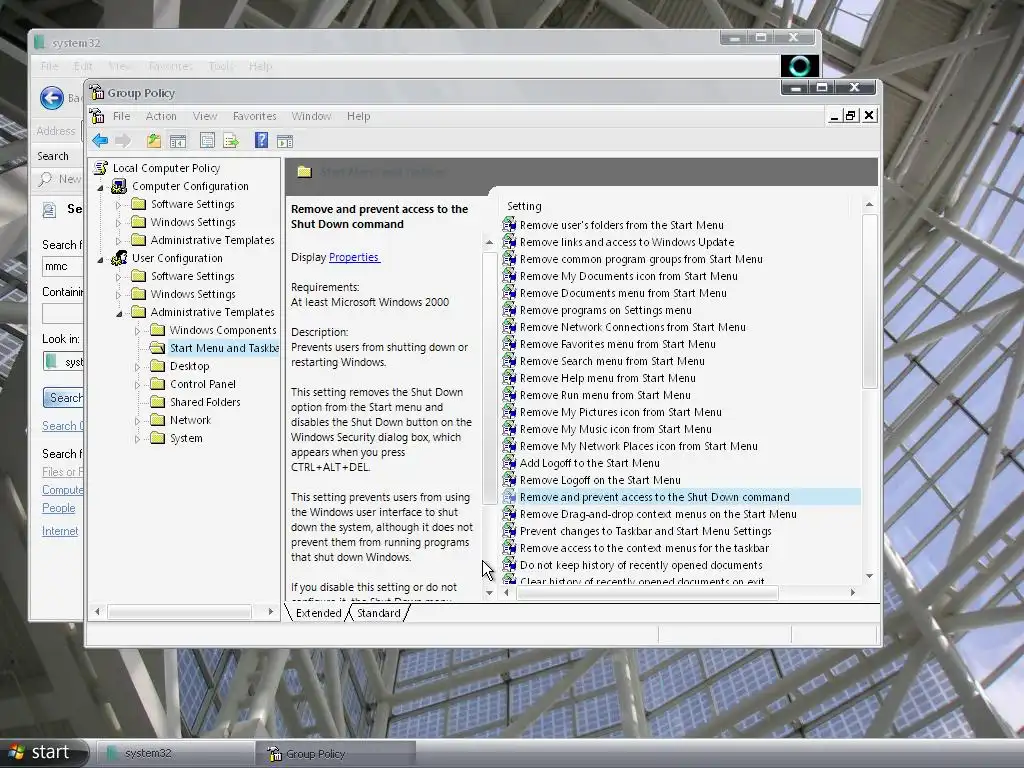Click the icon beside Remove Favorites menu setting

click(x=509, y=344)
